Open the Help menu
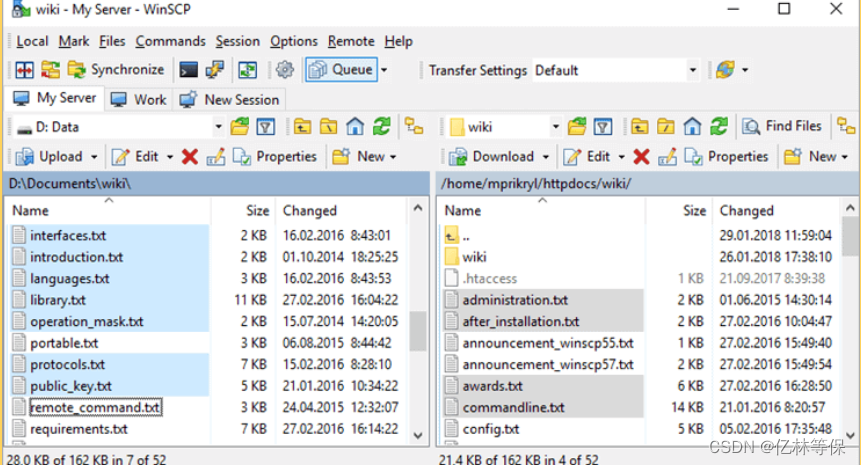Viewport: 861px width, 465px height. click(398, 41)
